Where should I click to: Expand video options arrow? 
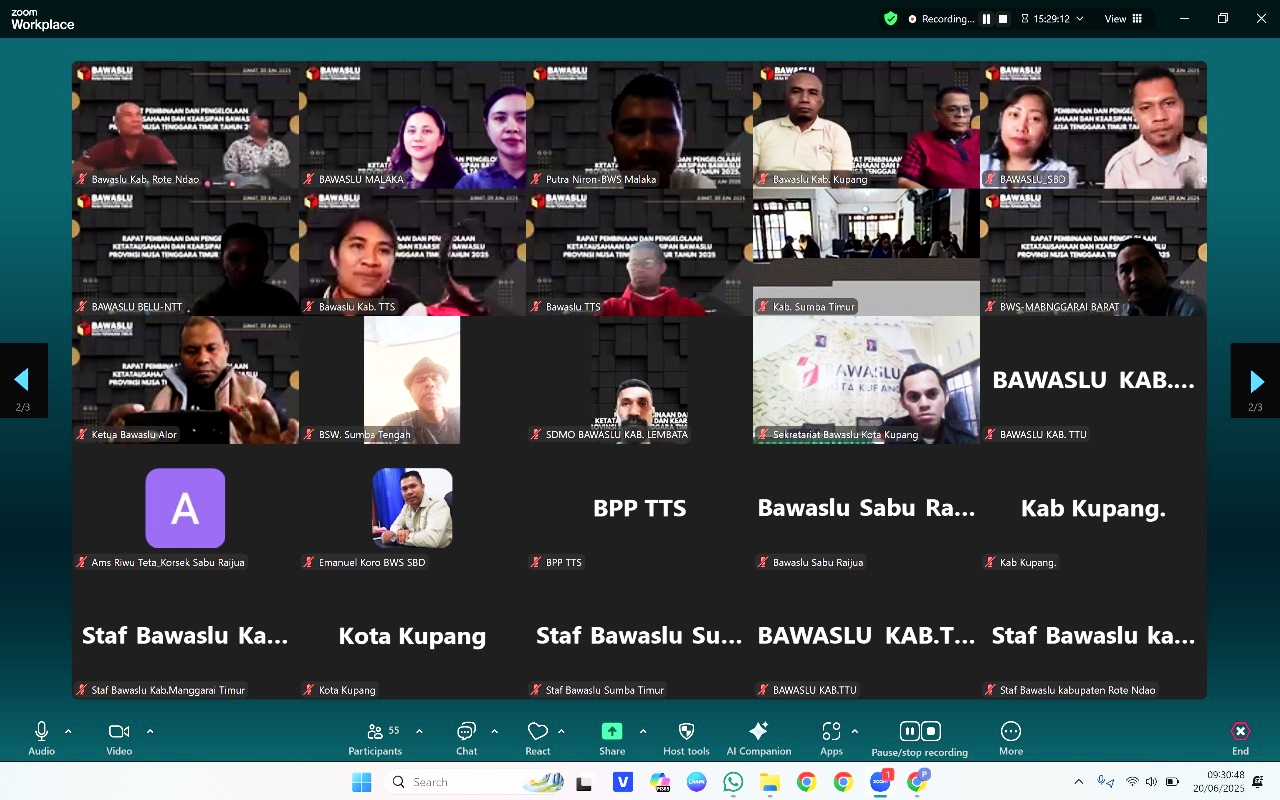(150, 731)
